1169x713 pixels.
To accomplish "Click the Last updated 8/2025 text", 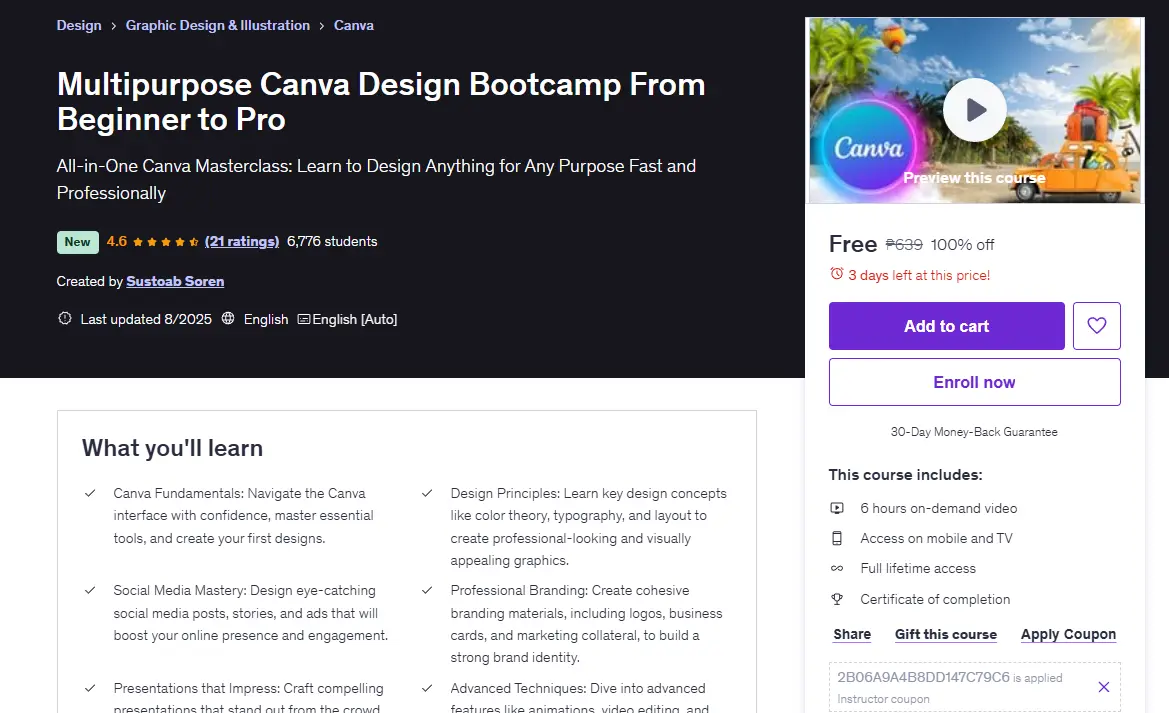I will (146, 319).
